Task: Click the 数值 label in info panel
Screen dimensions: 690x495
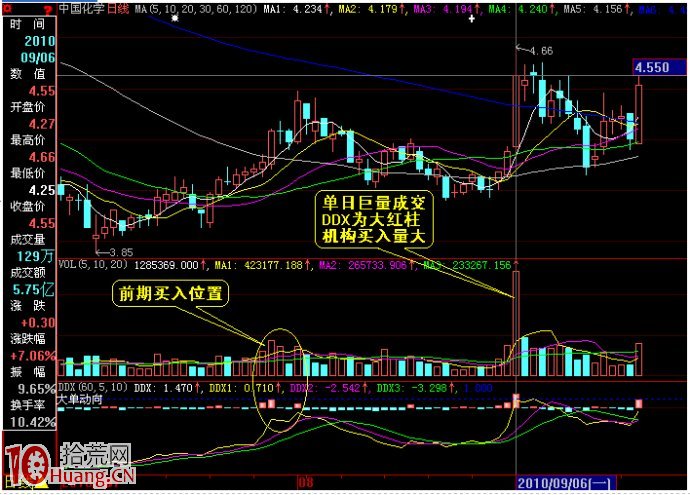Action: [28, 74]
